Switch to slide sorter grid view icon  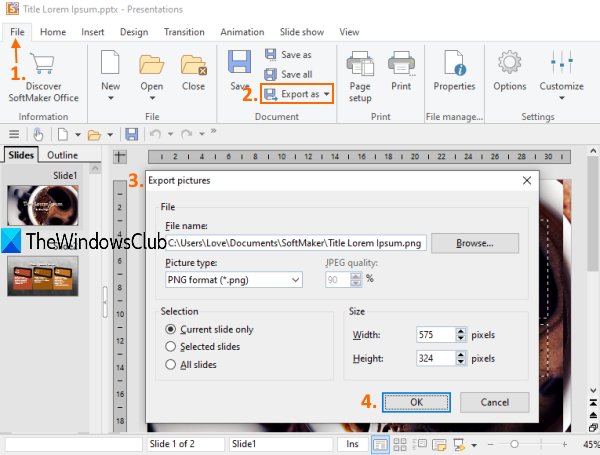[400, 444]
